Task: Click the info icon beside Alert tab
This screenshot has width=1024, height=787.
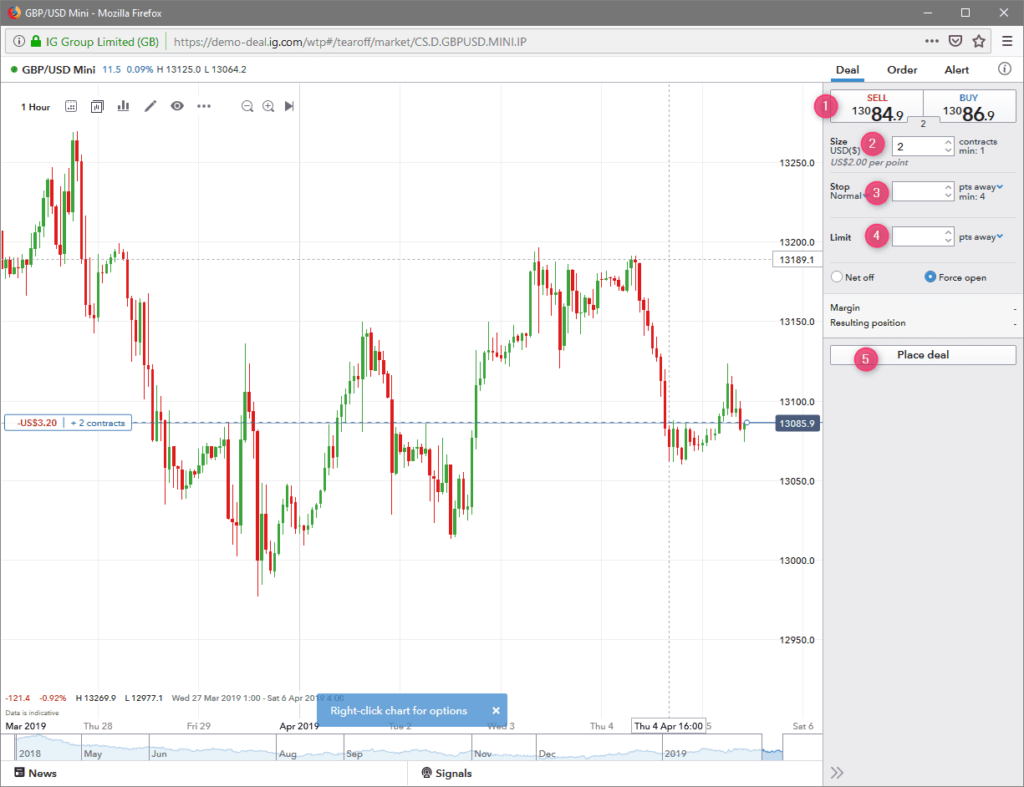Action: pos(1004,70)
